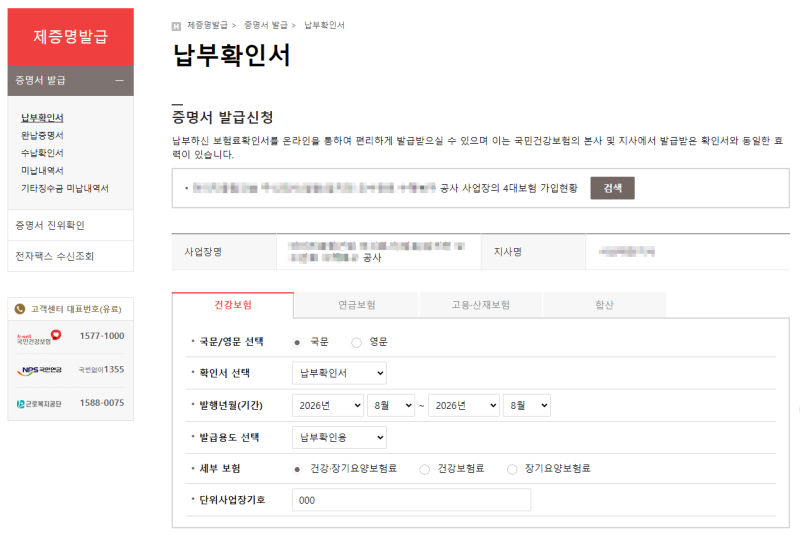The width and height of the screenshot is (800, 539).
Task: Click 증명서 발급 in breadcrumb
Action: point(266,25)
